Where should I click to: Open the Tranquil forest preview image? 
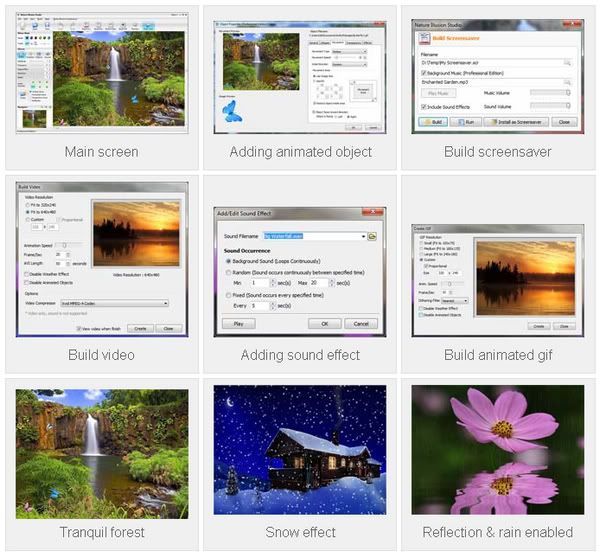tap(102, 454)
